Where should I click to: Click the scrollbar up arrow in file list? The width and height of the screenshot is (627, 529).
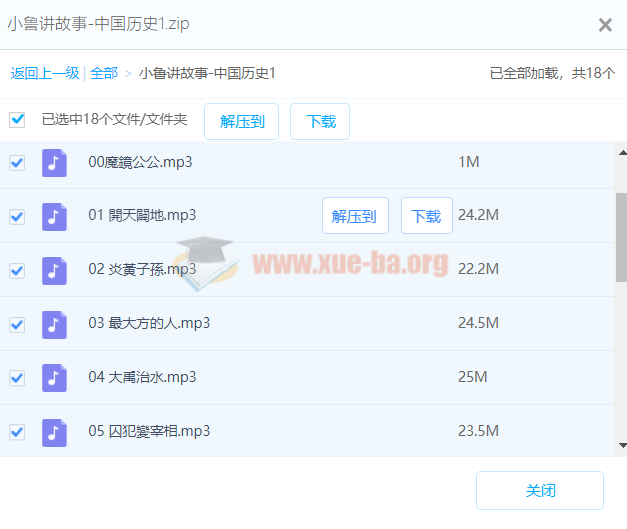tap(621, 152)
